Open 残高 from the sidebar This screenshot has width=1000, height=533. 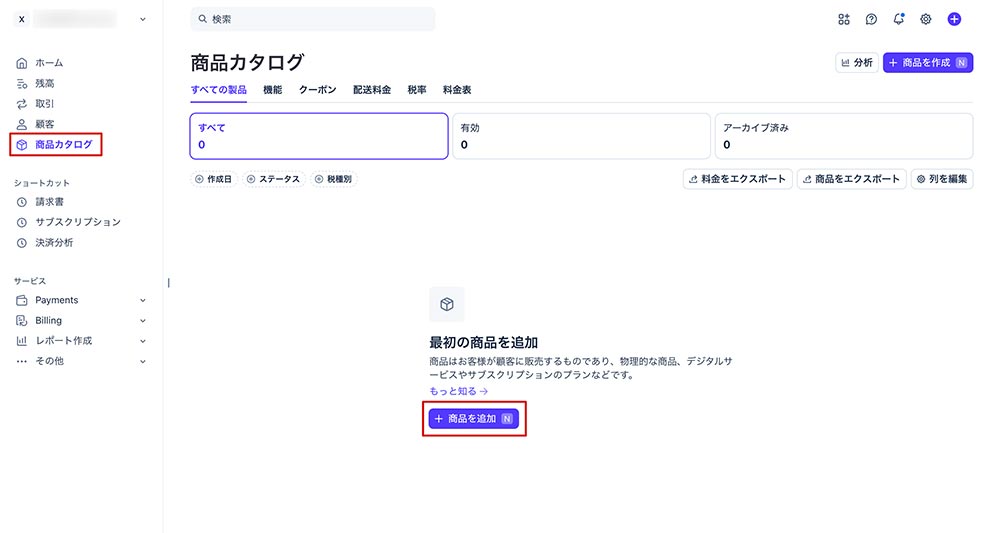click(x=44, y=83)
